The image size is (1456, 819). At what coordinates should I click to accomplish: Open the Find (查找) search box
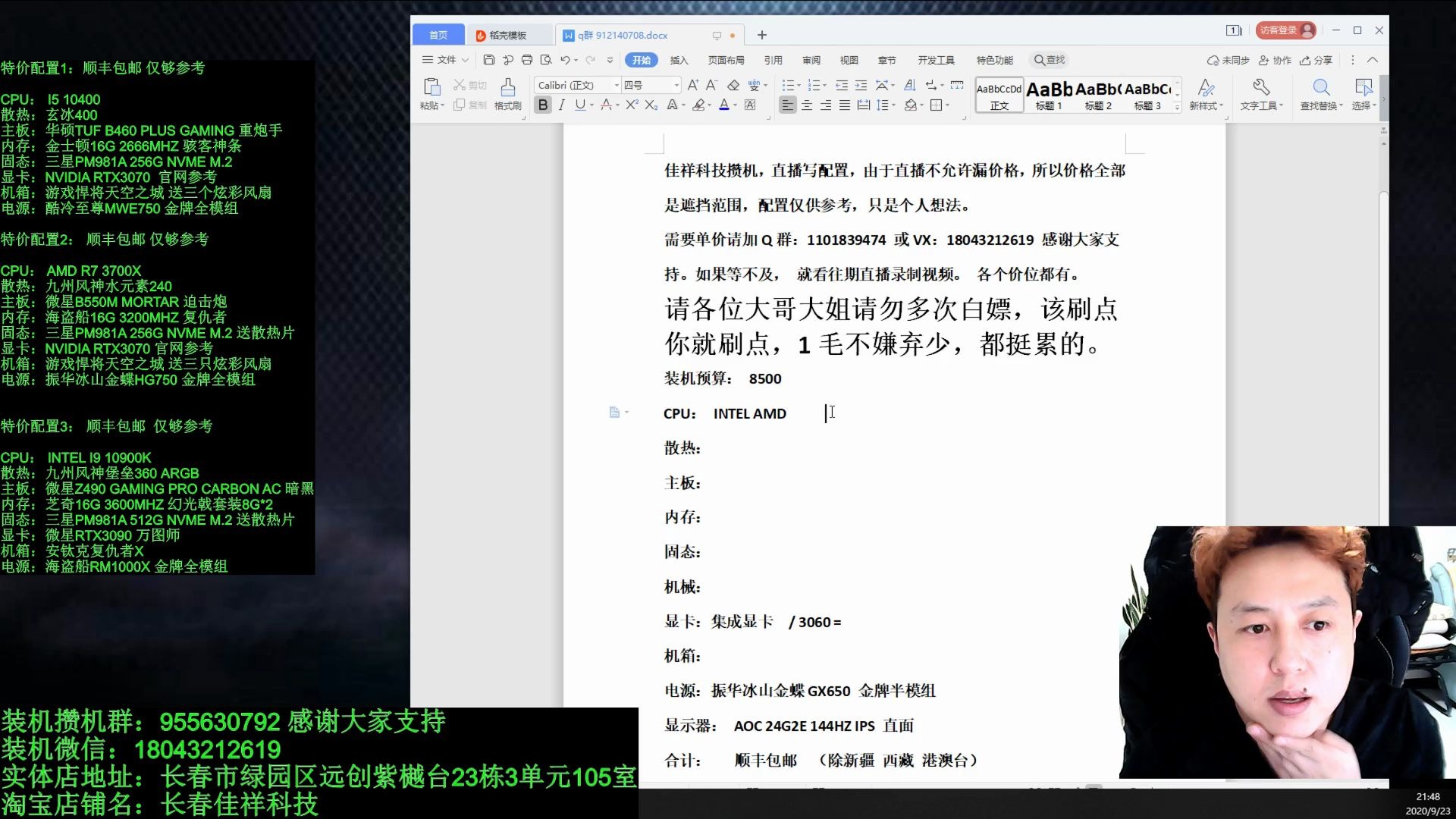point(1048,60)
